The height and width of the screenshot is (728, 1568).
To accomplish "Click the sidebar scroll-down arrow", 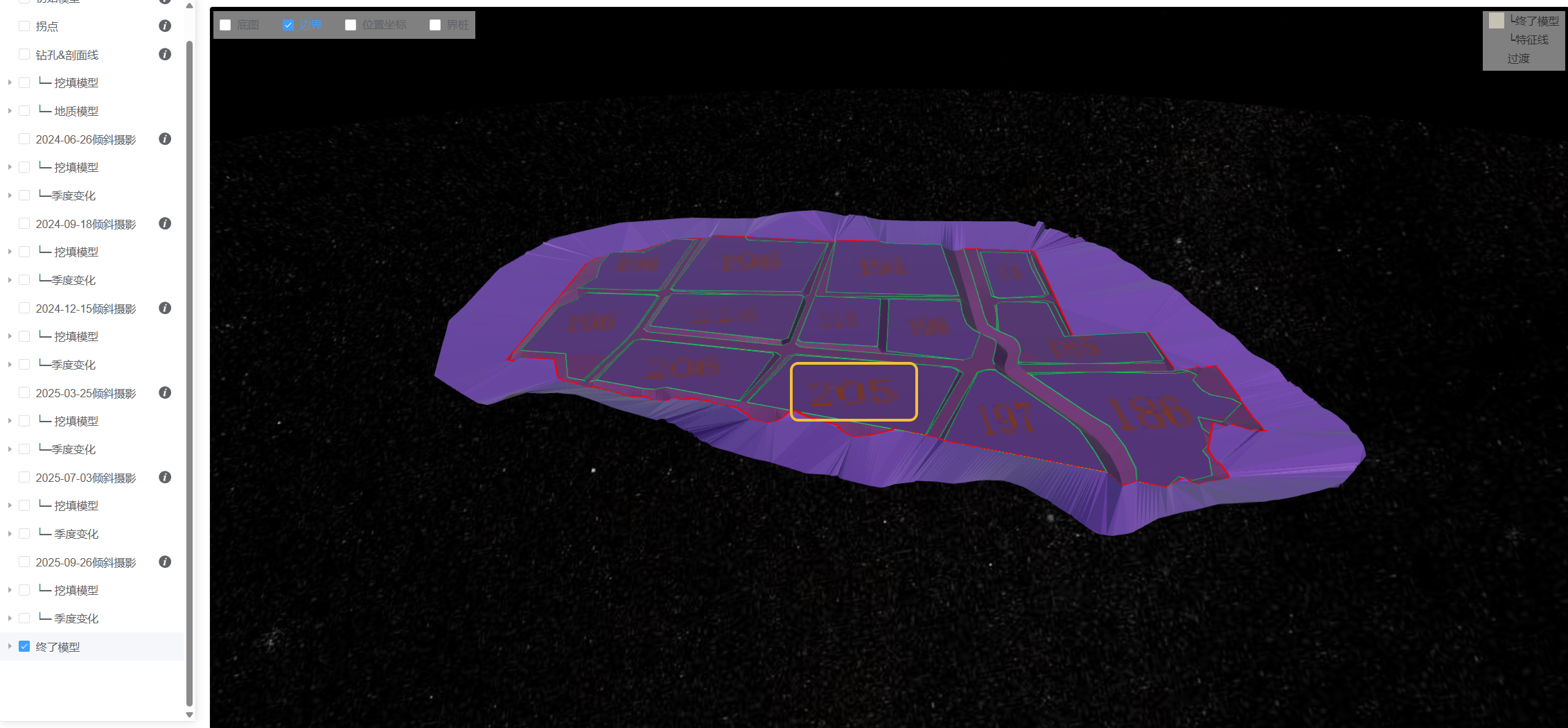I will pyautogui.click(x=189, y=714).
